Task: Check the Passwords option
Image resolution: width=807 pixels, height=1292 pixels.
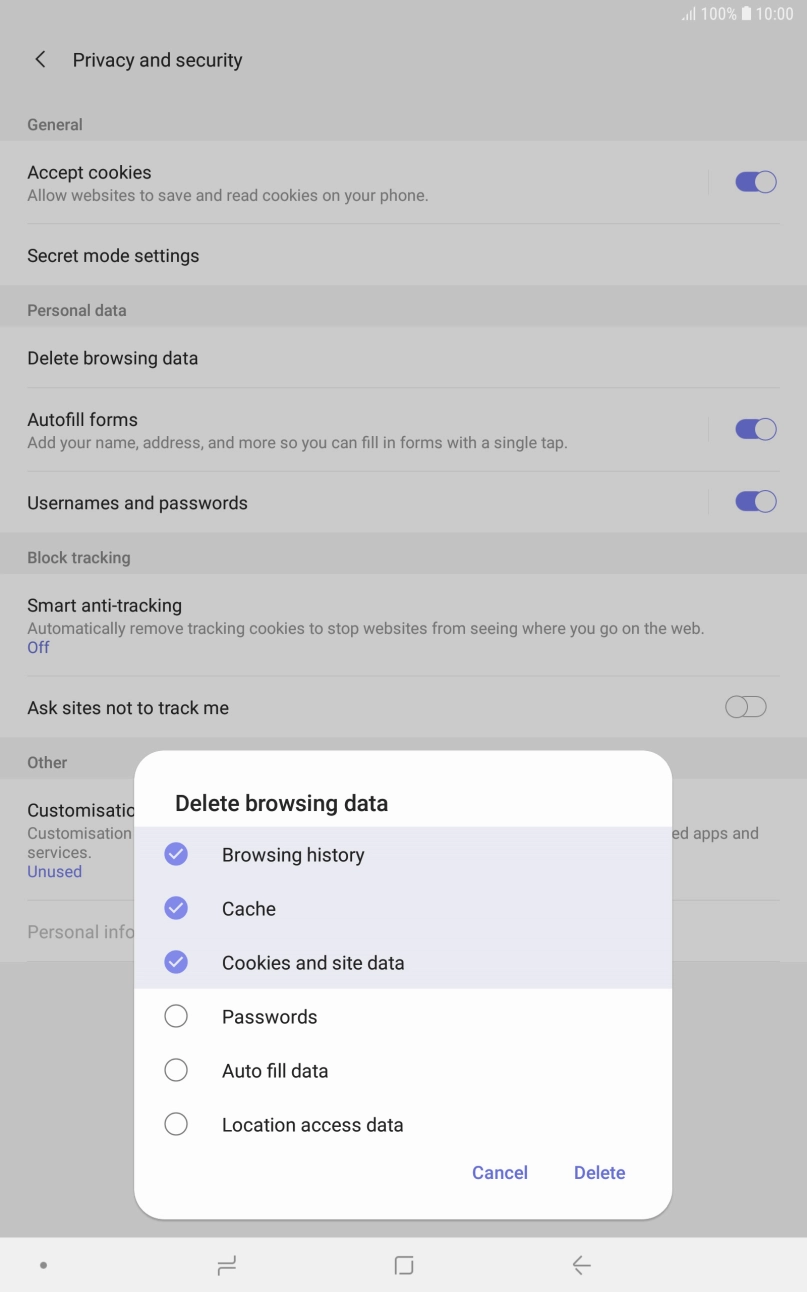Action: [x=176, y=1016]
